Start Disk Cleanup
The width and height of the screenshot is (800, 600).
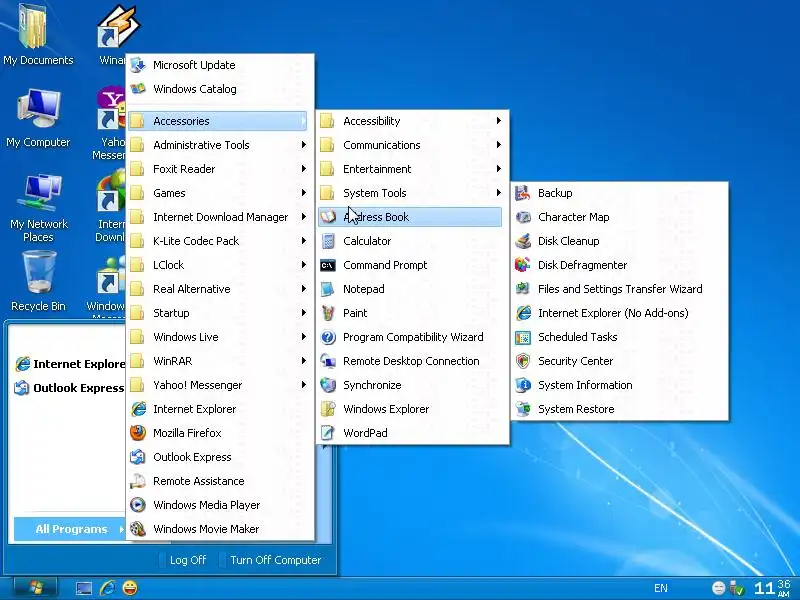[x=619, y=241]
